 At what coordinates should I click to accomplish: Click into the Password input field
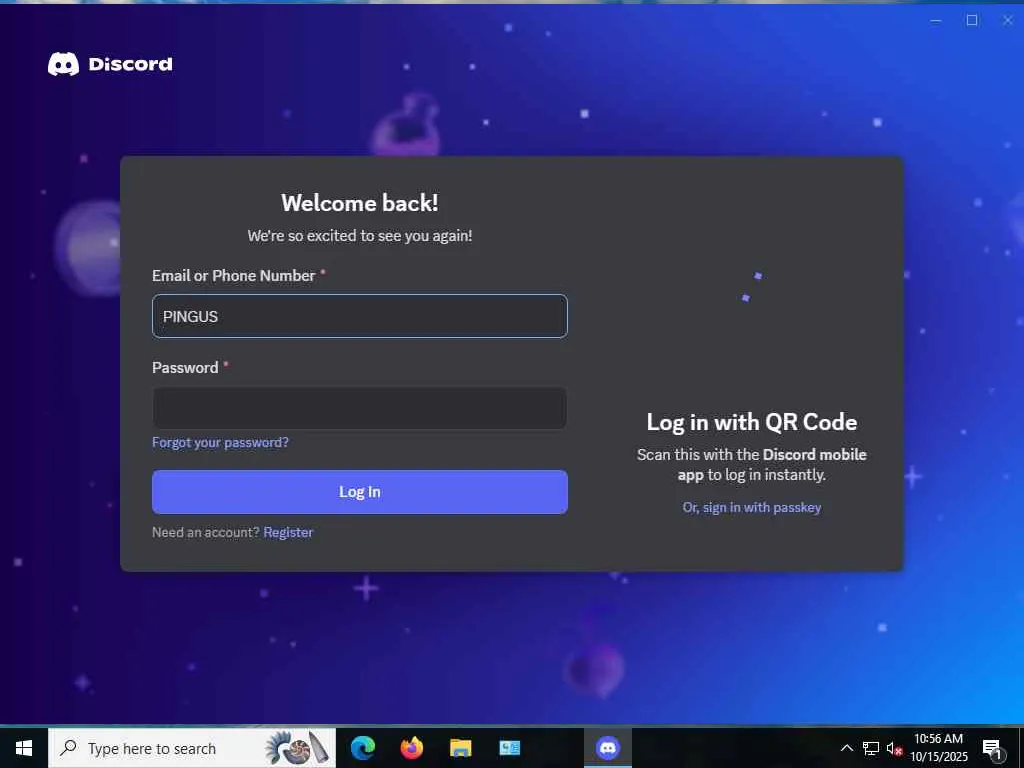[x=360, y=408]
